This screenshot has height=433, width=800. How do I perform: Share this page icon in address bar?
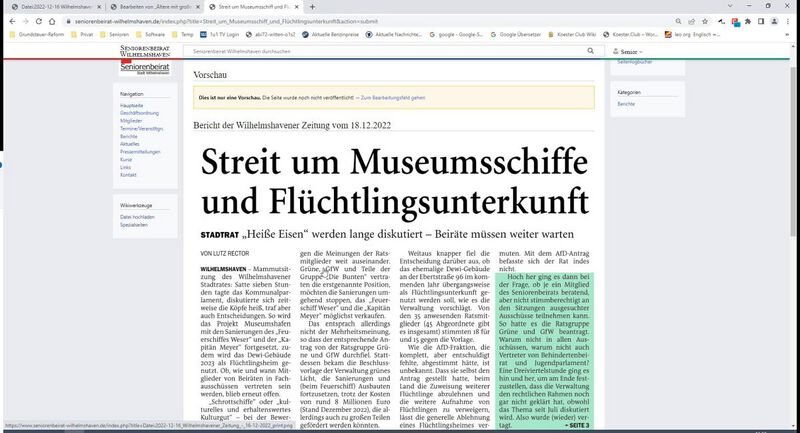[692, 21]
